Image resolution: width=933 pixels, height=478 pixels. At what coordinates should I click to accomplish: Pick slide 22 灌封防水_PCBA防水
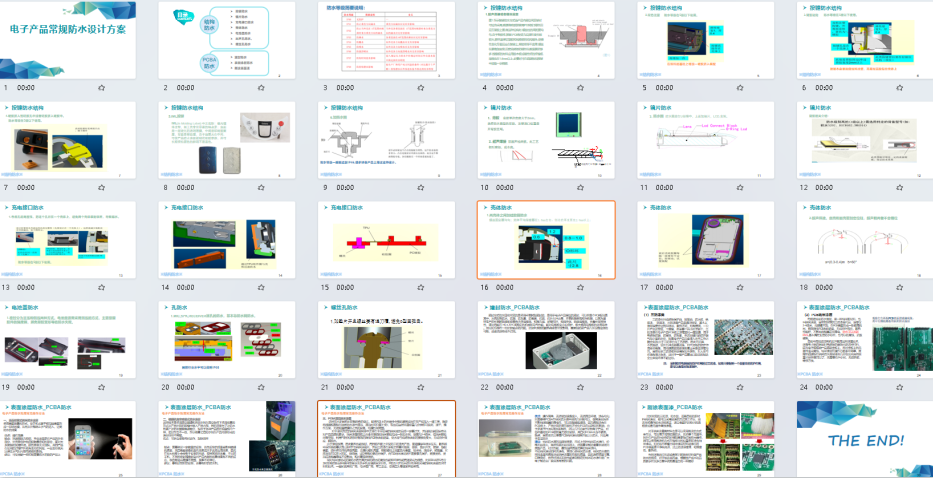tap(546, 340)
